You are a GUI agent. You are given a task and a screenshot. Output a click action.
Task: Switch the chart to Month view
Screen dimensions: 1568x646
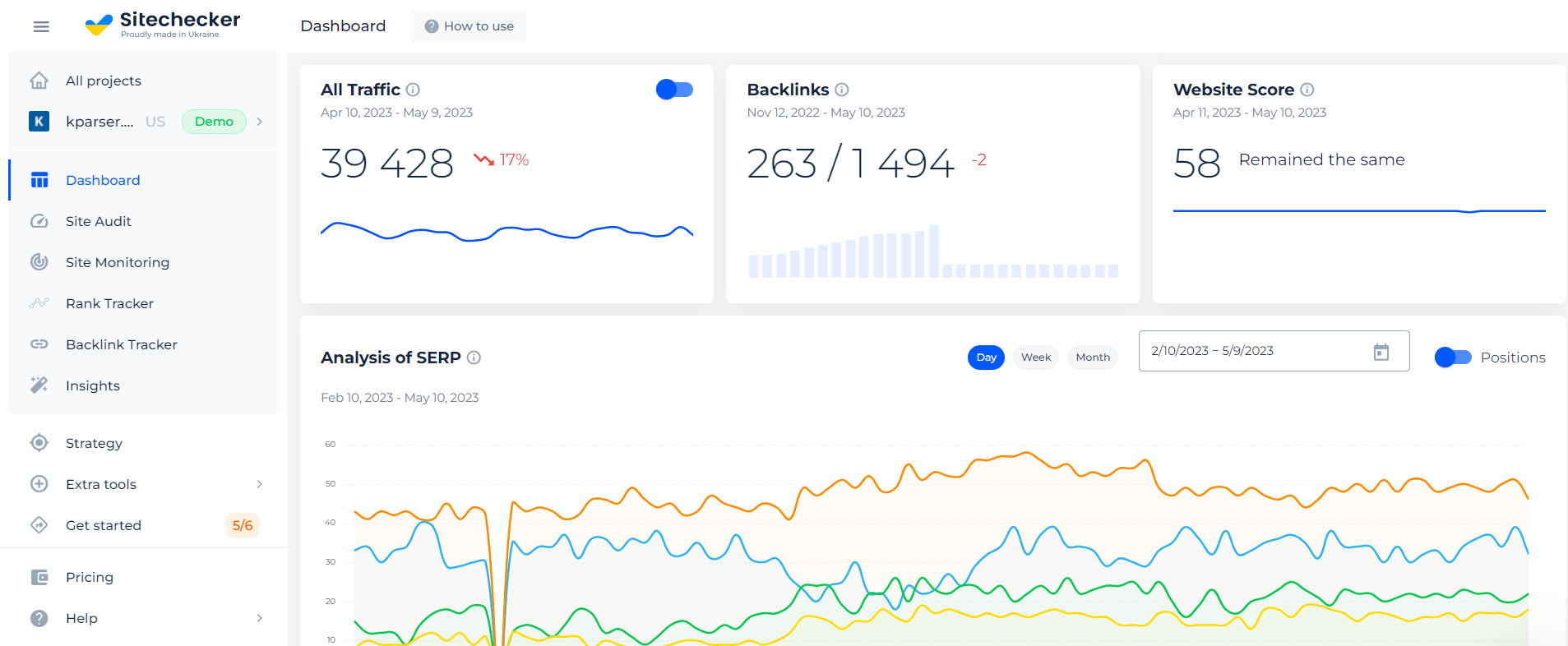(1092, 358)
